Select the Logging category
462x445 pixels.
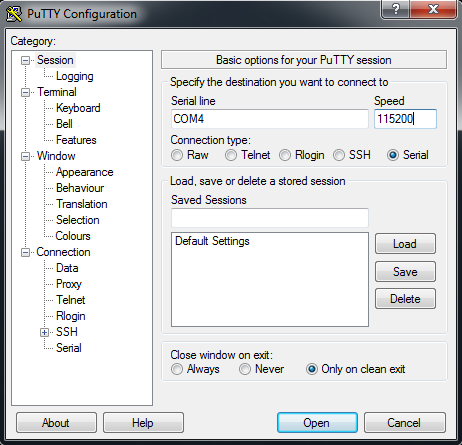(75, 76)
